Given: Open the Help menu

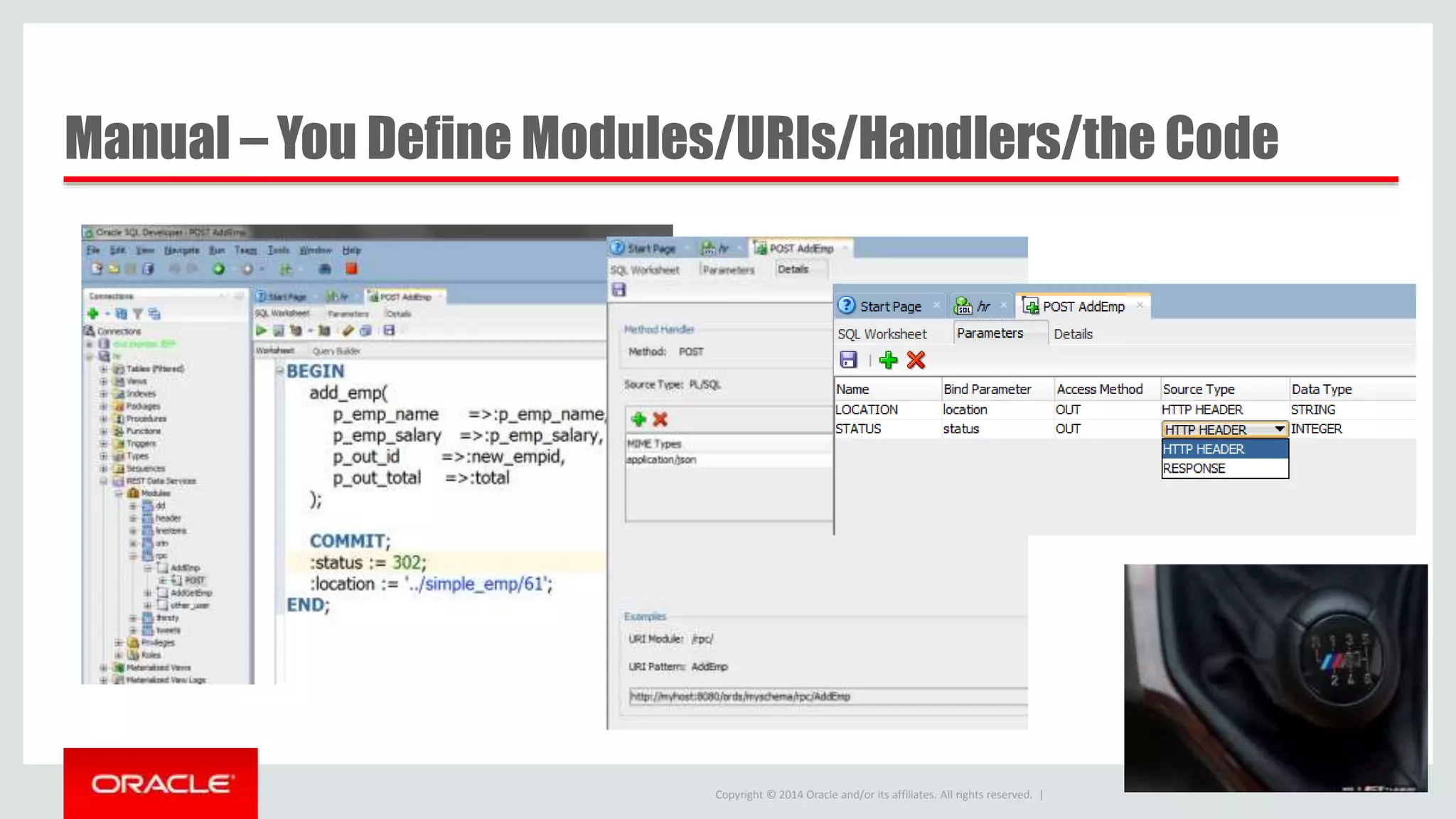Looking at the screenshot, I should point(351,250).
